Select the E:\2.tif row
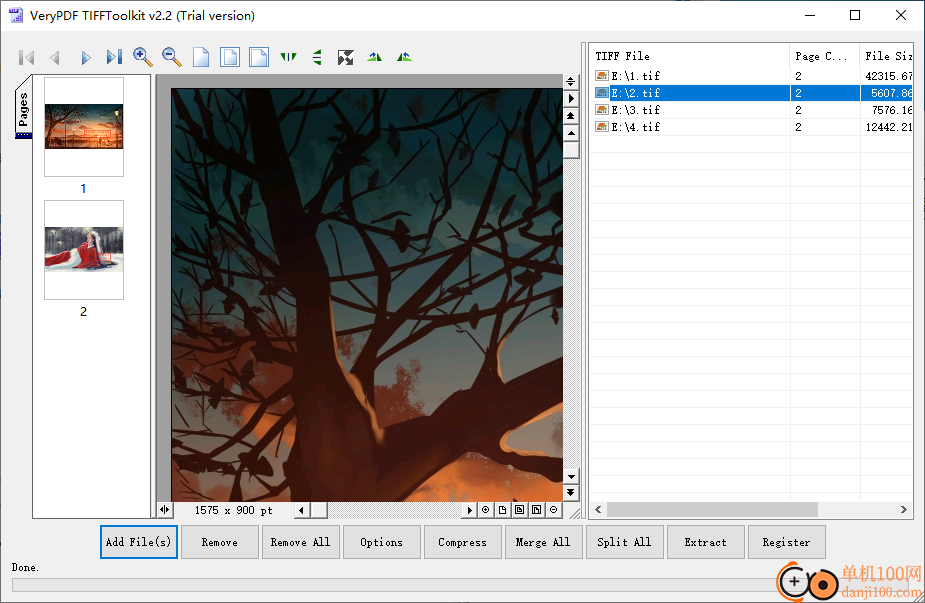 (751, 93)
